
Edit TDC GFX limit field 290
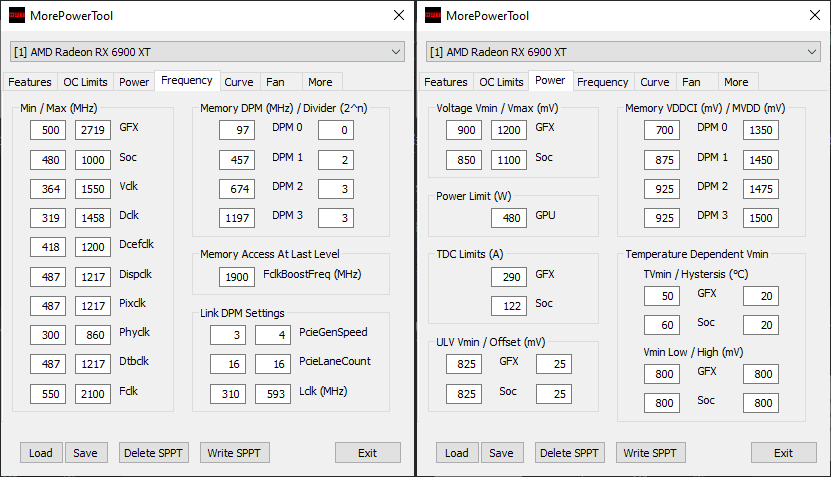[509, 277]
